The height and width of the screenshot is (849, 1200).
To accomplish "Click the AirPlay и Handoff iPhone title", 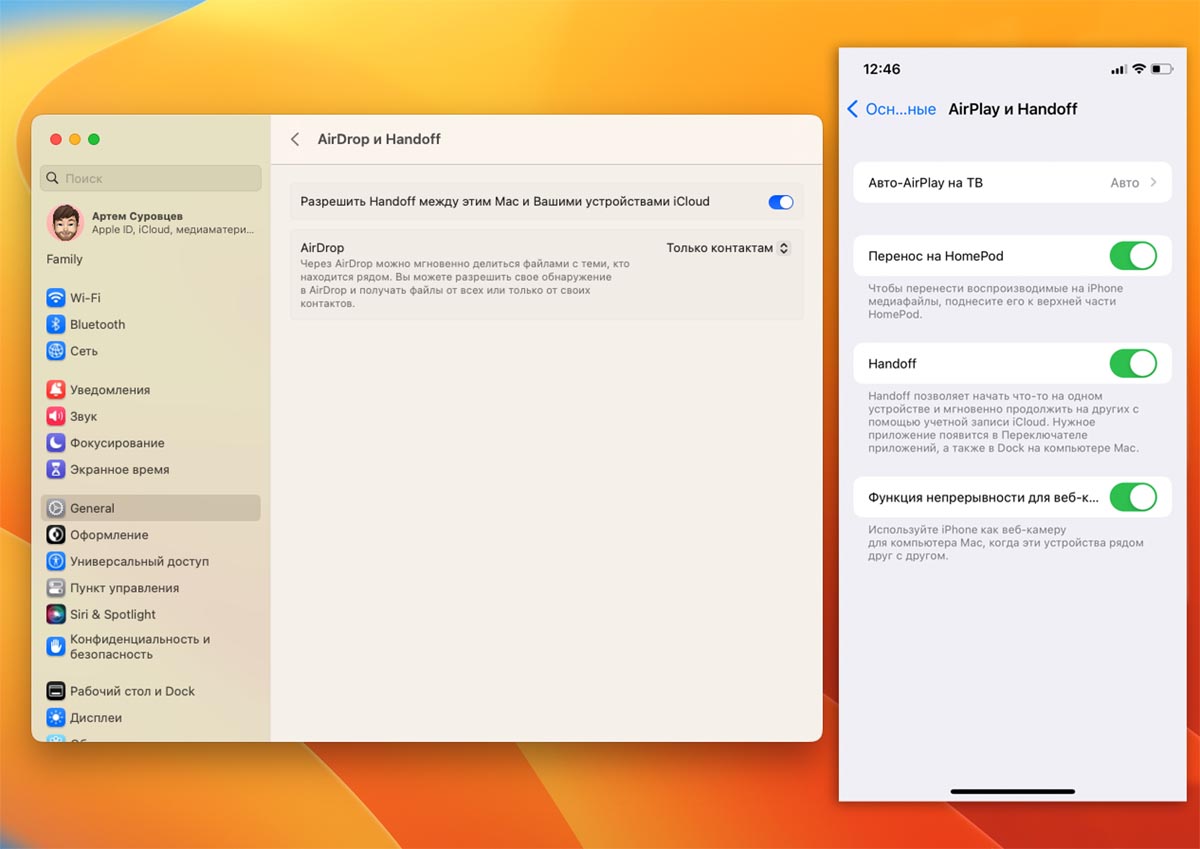I will click(x=1012, y=109).
